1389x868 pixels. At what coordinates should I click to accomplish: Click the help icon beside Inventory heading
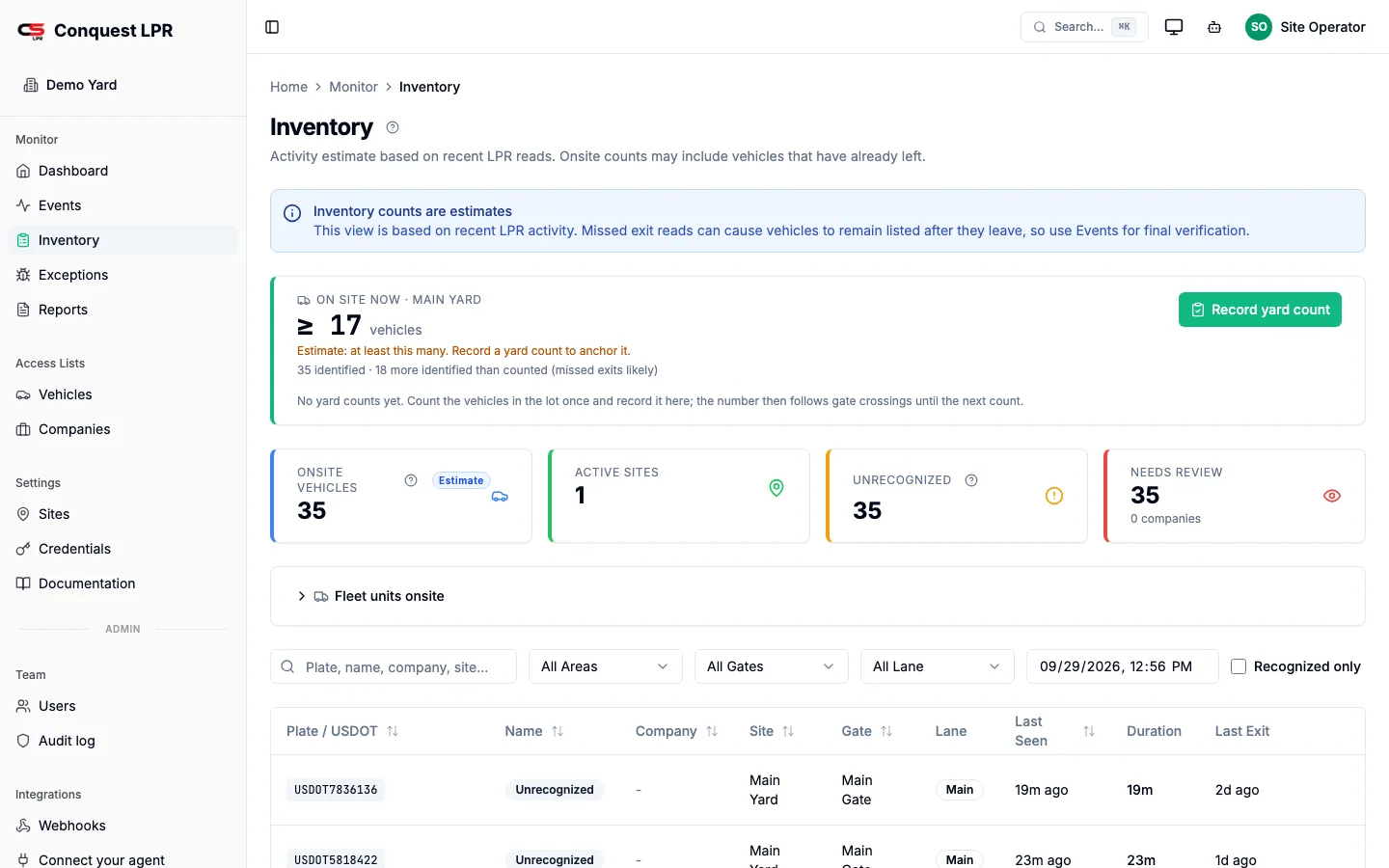[x=393, y=127]
